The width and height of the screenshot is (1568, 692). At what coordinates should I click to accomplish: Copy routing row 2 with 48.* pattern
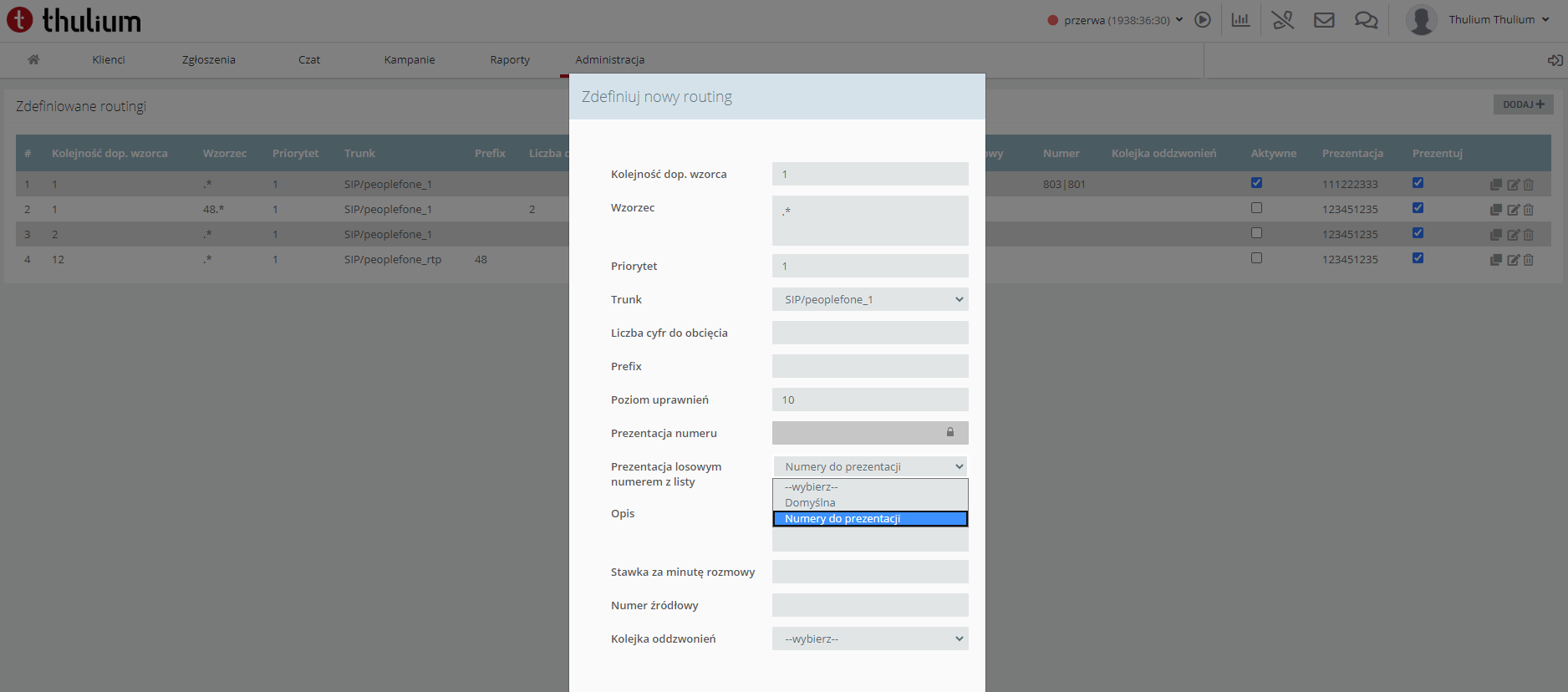[1496, 210]
